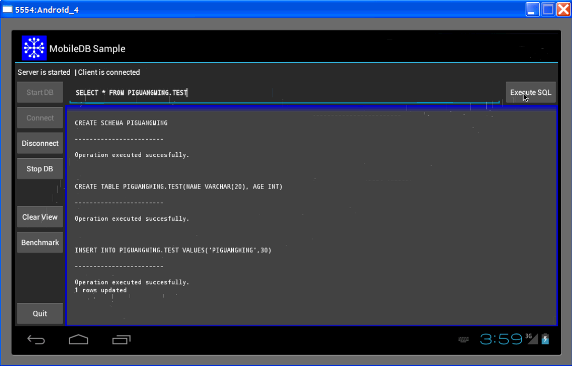Stop the database with Stop DB

(x=40, y=169)
